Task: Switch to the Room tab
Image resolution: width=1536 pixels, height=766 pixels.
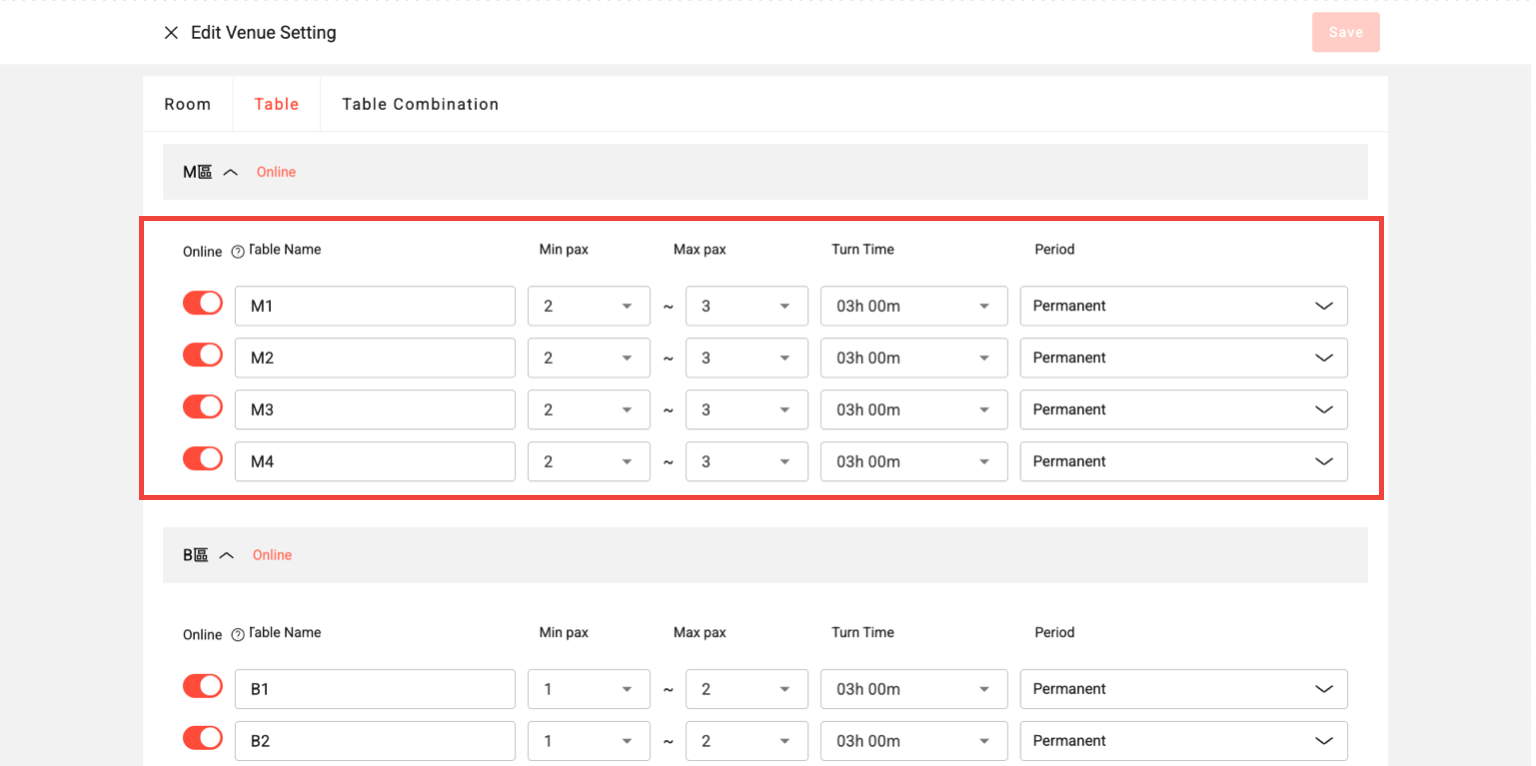Action: 188,104
